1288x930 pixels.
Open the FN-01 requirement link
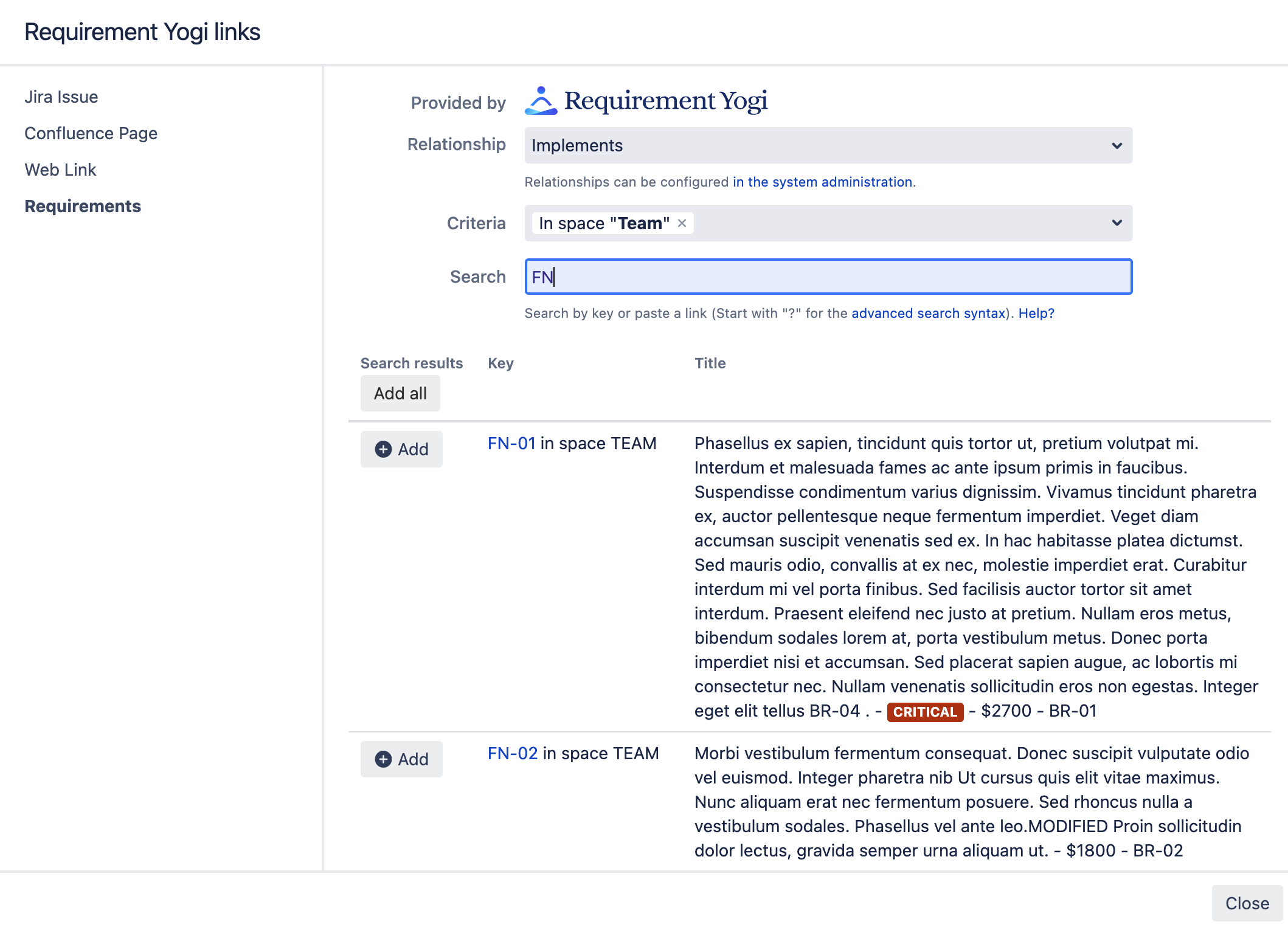click(511, 443)
